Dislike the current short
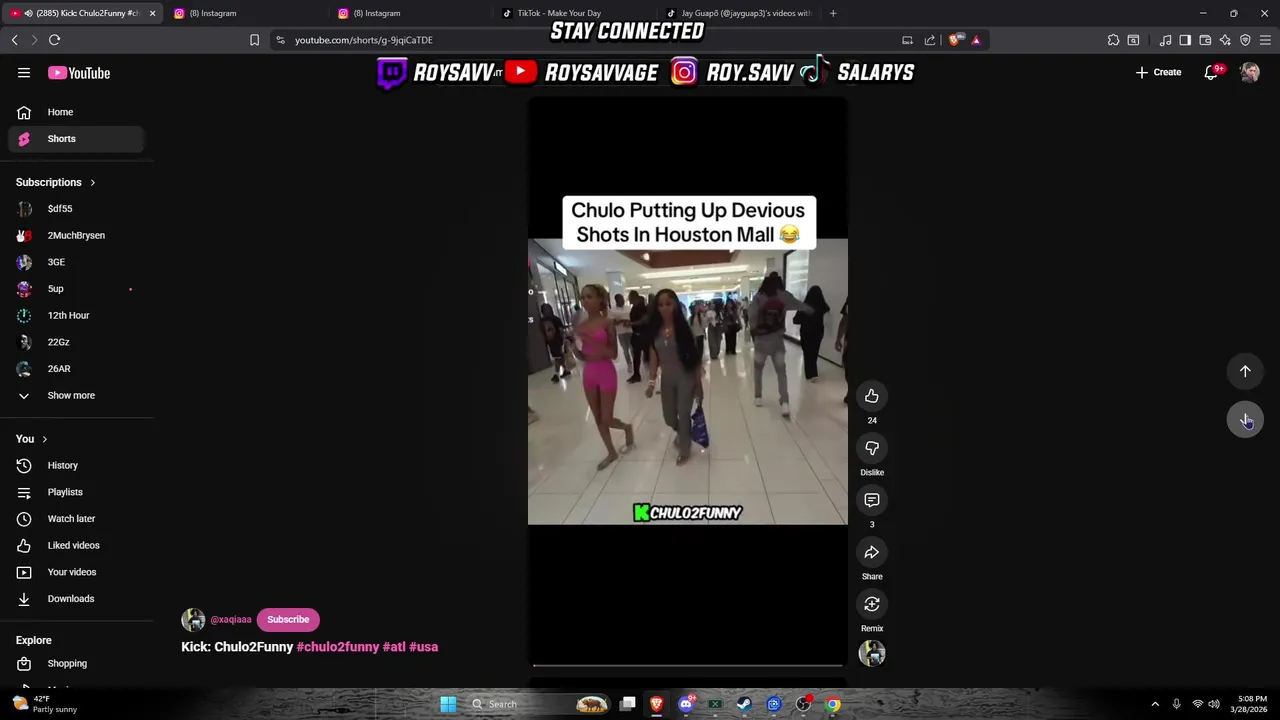Screen dimensions: 1280x720 [x=872, y=448]
